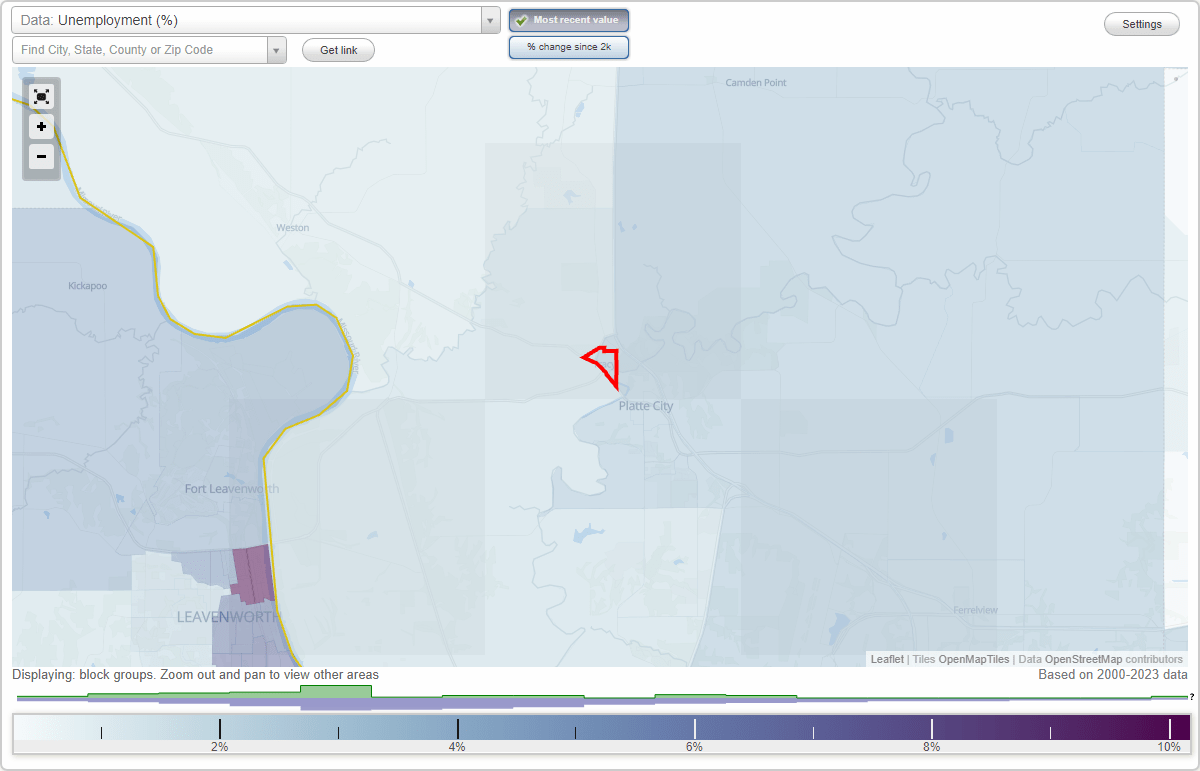The image size is (1200, 771).
Task: Click the Displaying: block groups message
Action: click(x=195, y=675)
